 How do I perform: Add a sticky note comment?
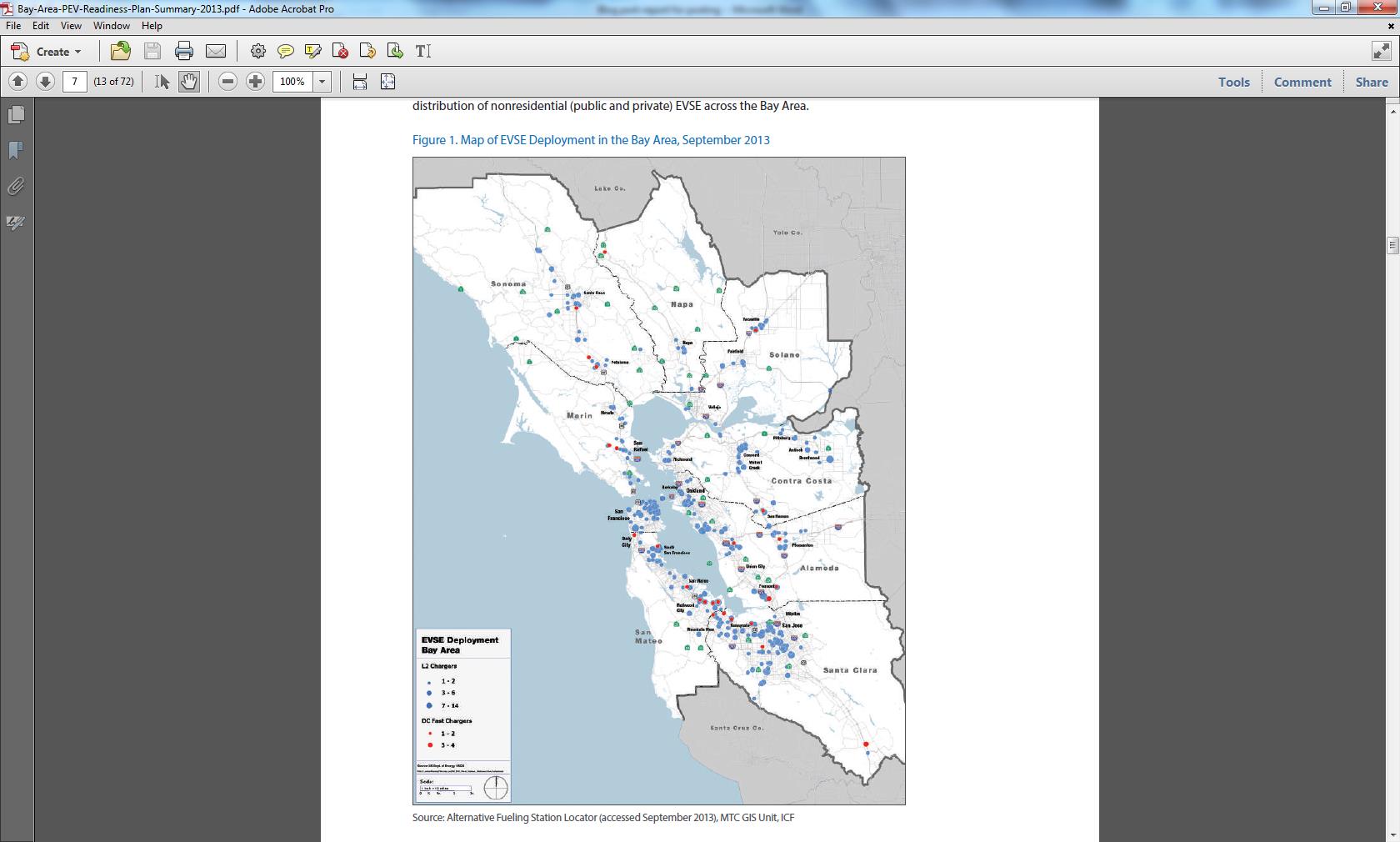point(285,52)
